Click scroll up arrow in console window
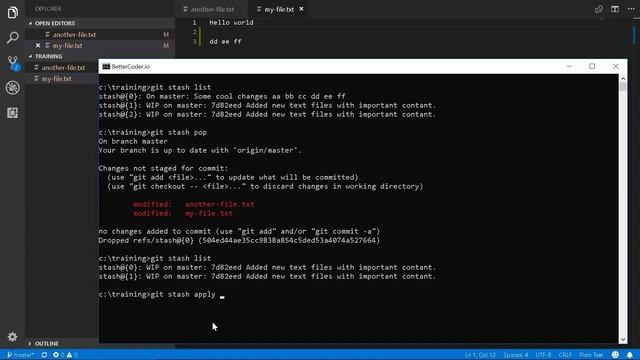 click(x=623, y=78)
